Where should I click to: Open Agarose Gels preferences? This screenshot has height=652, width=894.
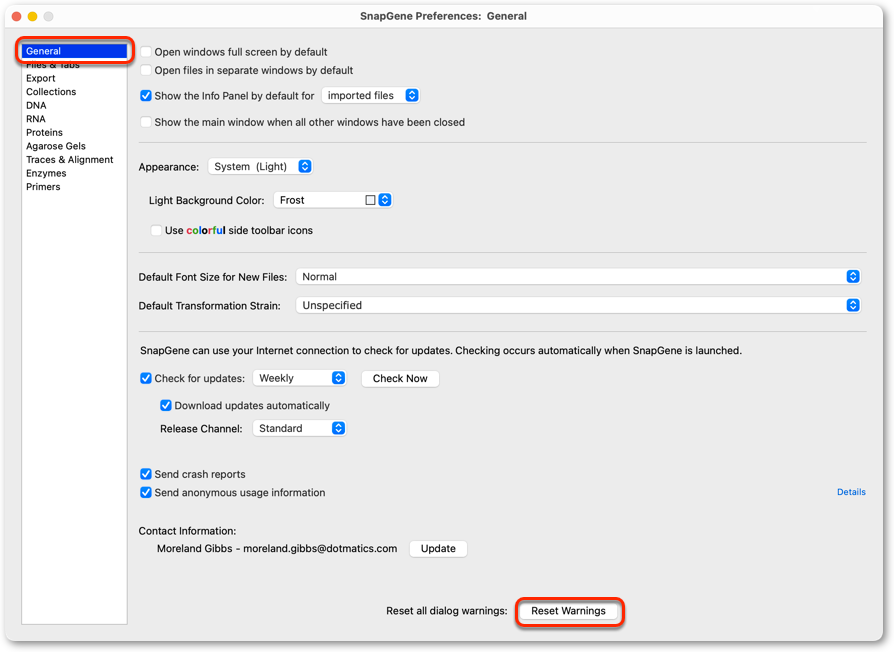click(55, 146)
